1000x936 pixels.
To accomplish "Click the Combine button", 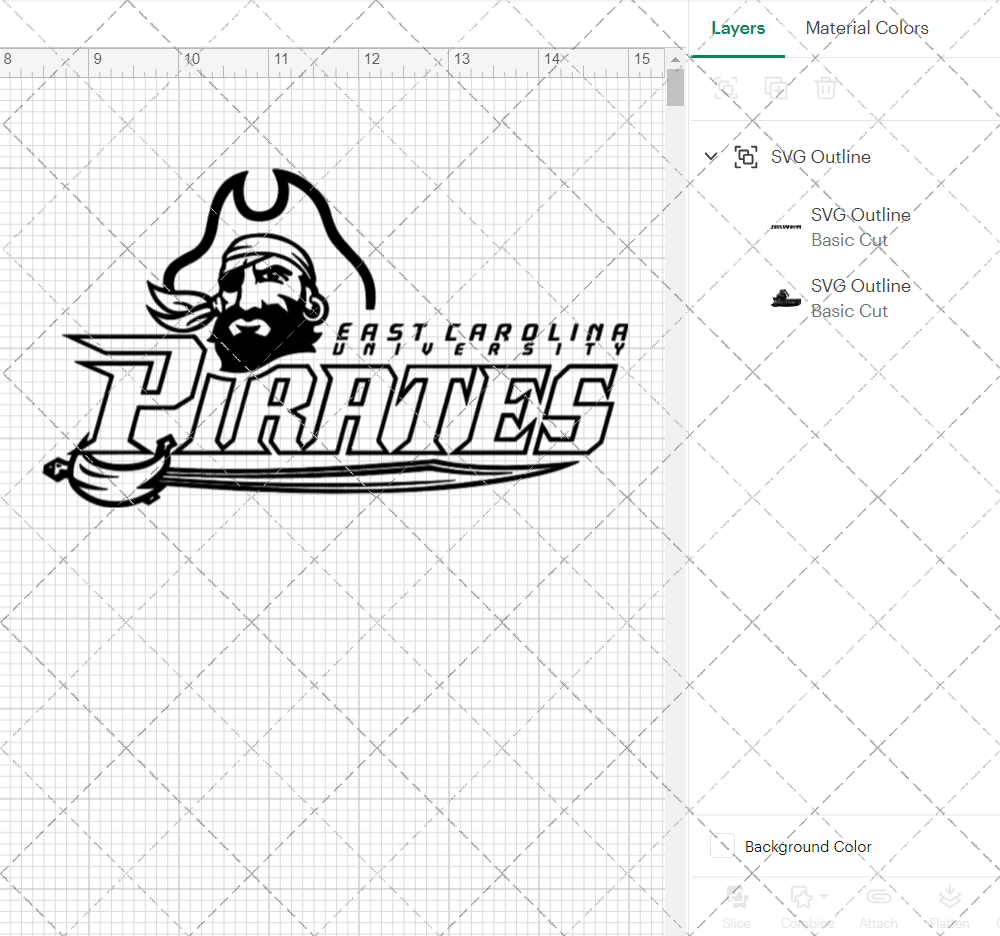I will pos(807,907).
